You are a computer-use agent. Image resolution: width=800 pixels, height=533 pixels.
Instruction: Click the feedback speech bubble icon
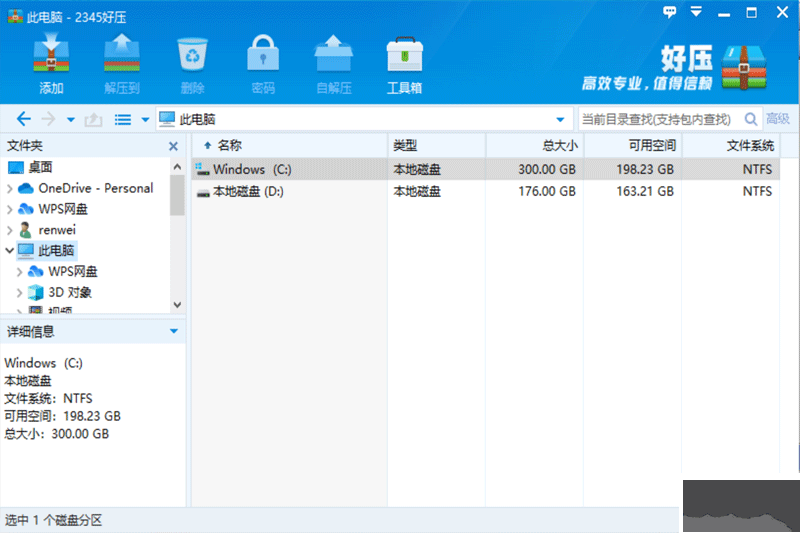(669, 12)
